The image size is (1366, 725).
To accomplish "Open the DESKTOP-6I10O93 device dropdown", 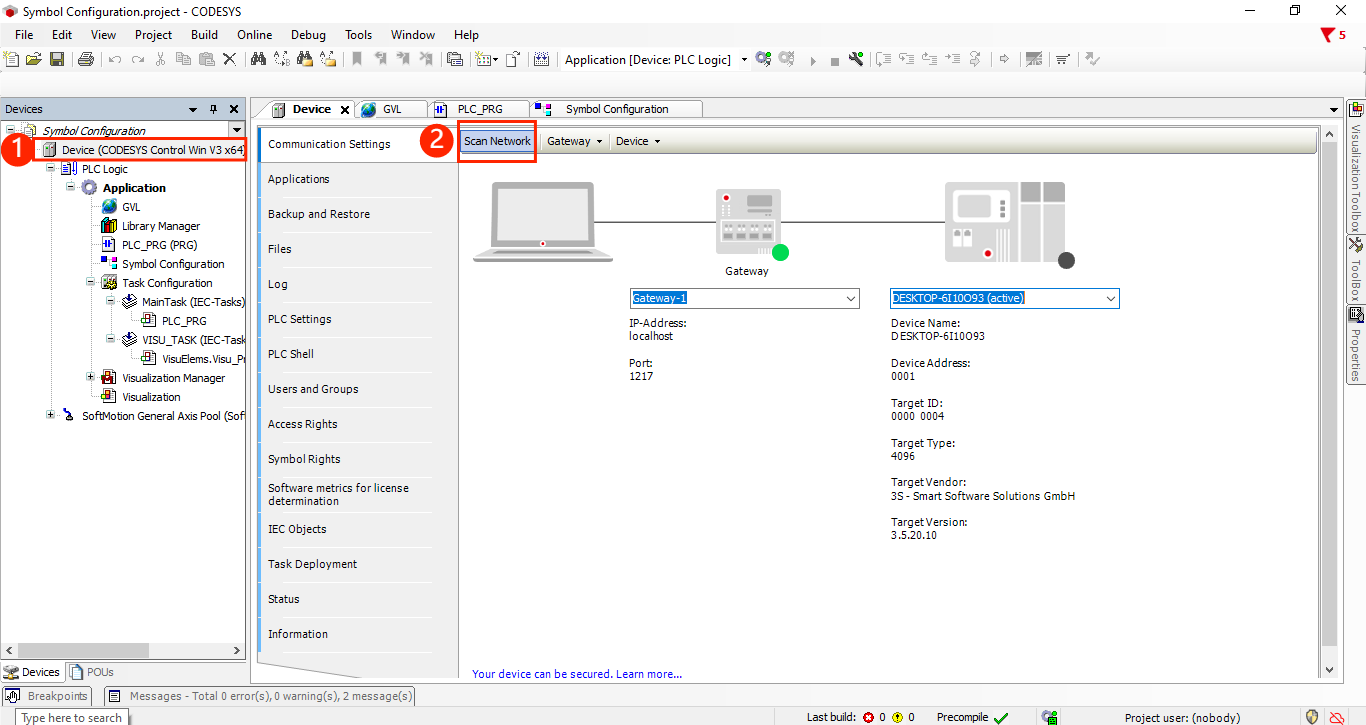I will pos(1110,299).
